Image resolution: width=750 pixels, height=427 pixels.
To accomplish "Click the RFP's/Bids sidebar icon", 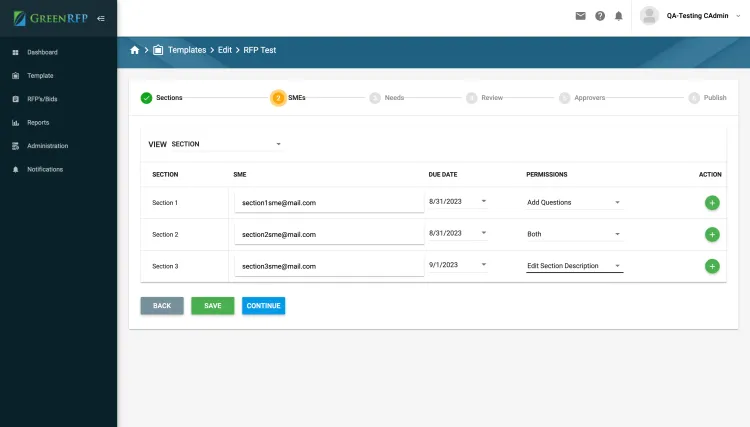I will [15, 99].
